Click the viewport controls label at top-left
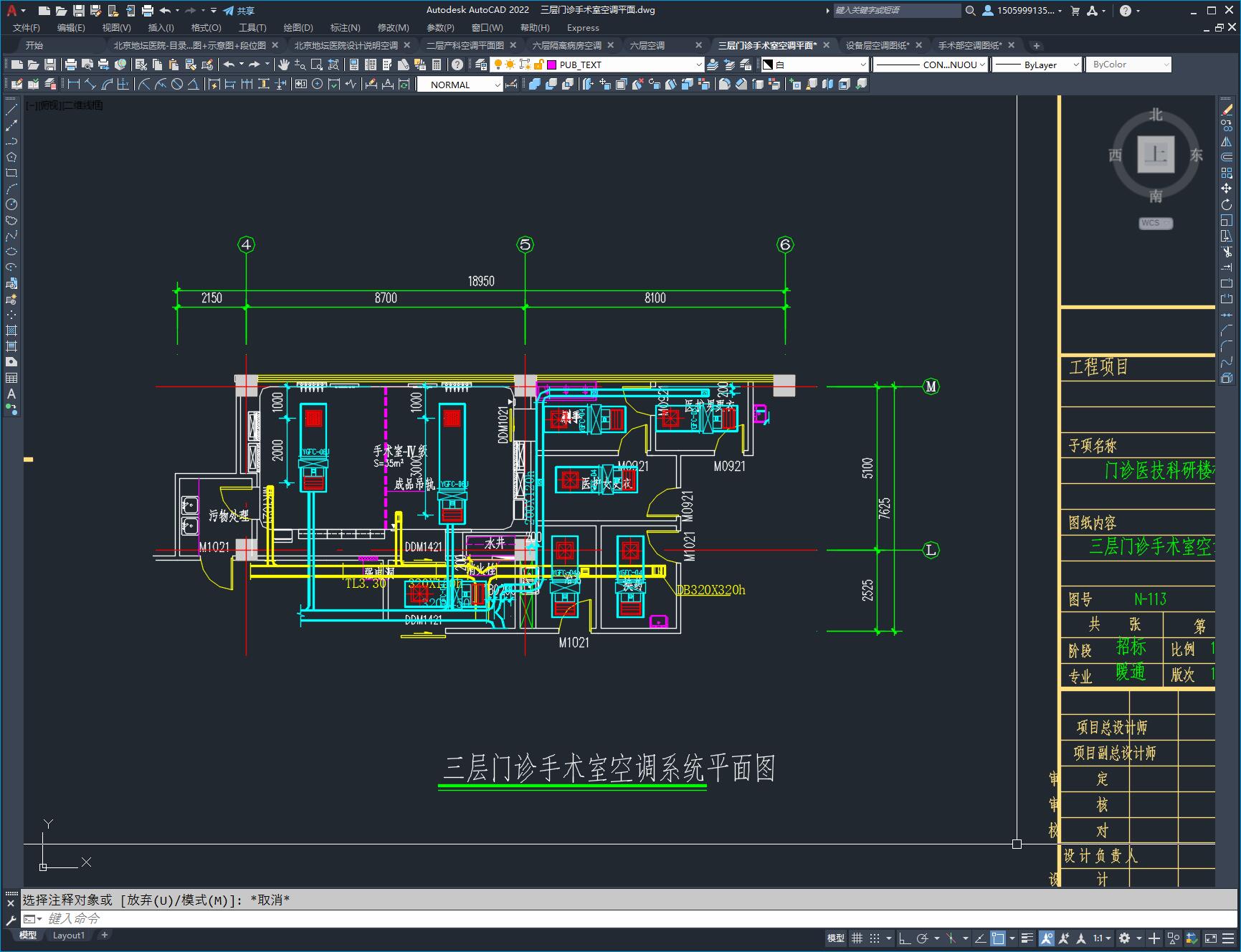This screenshot has width=1241, height=952. [64, 105]
